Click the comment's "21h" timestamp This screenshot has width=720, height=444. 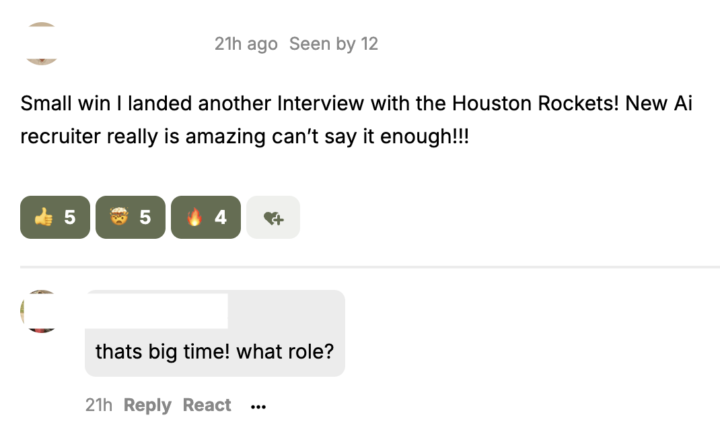[99, 405]
